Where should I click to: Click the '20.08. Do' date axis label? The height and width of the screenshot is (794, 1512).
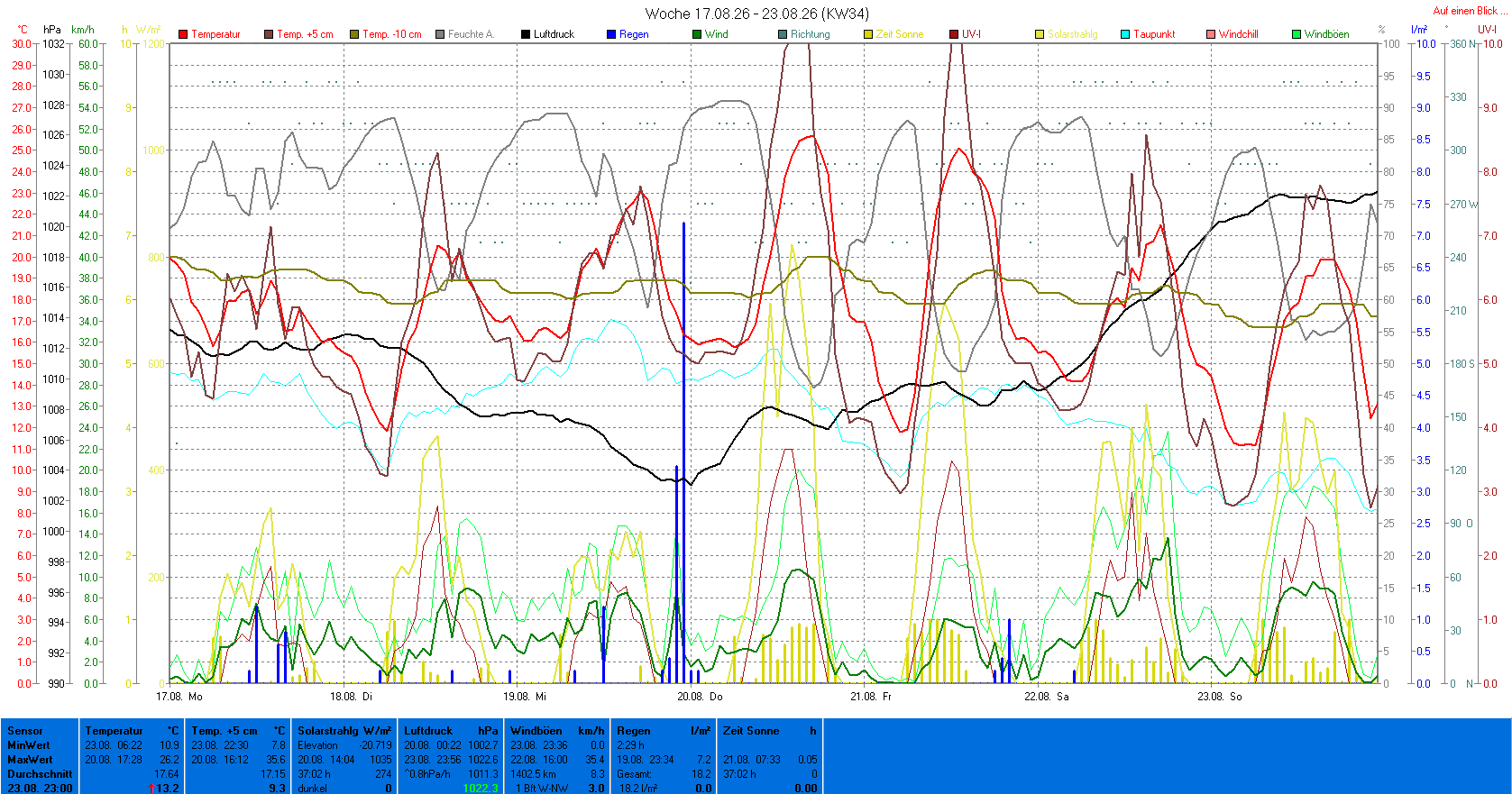[x=700, y=697]
